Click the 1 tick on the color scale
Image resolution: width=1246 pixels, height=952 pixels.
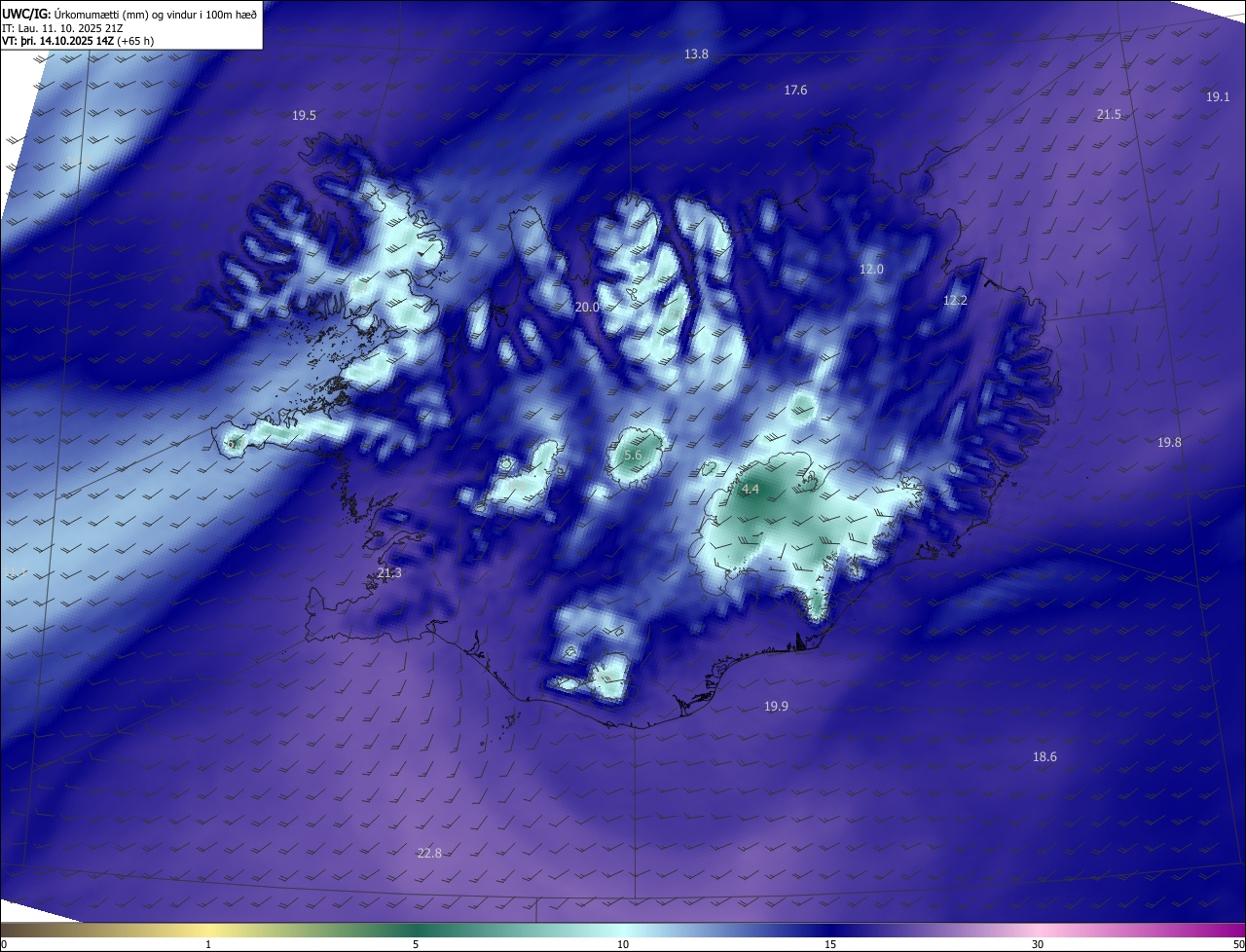click(209, 944)
